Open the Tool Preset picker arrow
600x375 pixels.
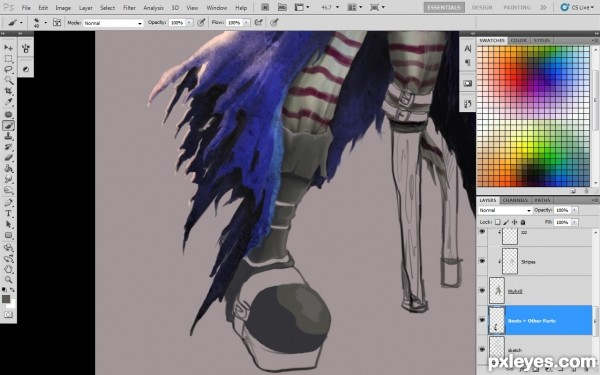pos(21,23)
